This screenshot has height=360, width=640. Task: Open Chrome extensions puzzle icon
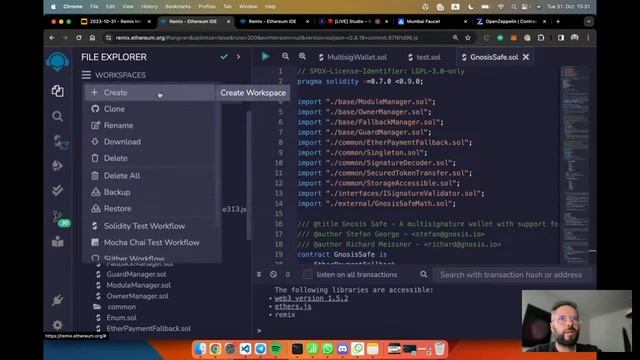tap(541, 38)
